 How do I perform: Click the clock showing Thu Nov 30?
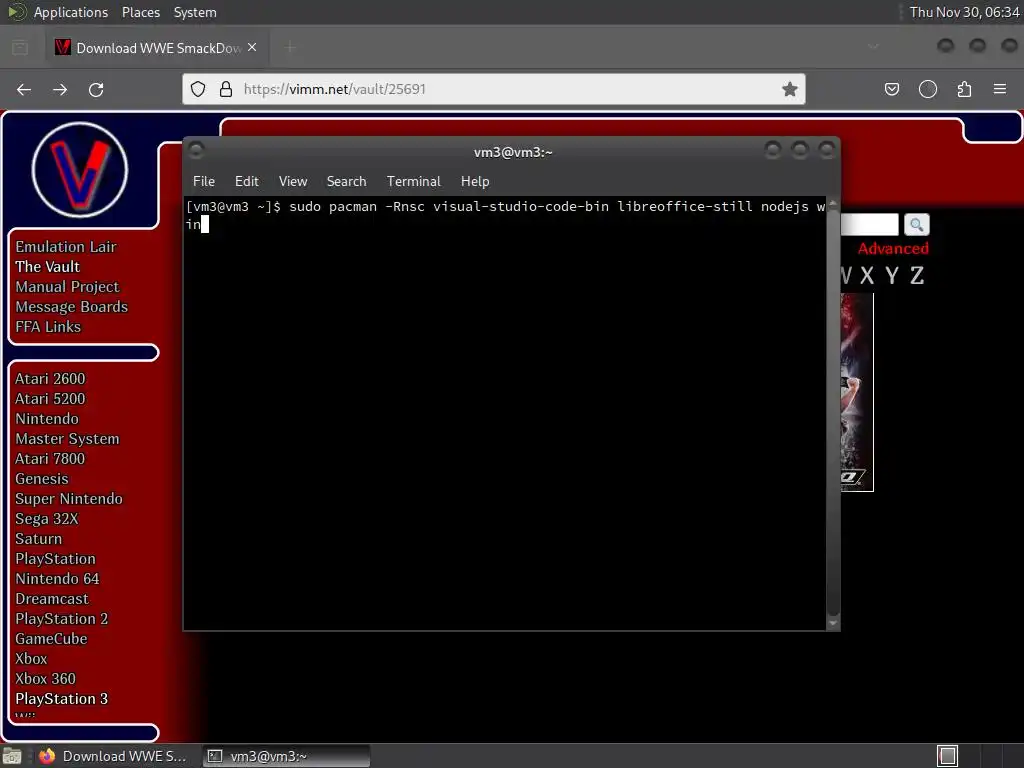[x=965, y=12]
